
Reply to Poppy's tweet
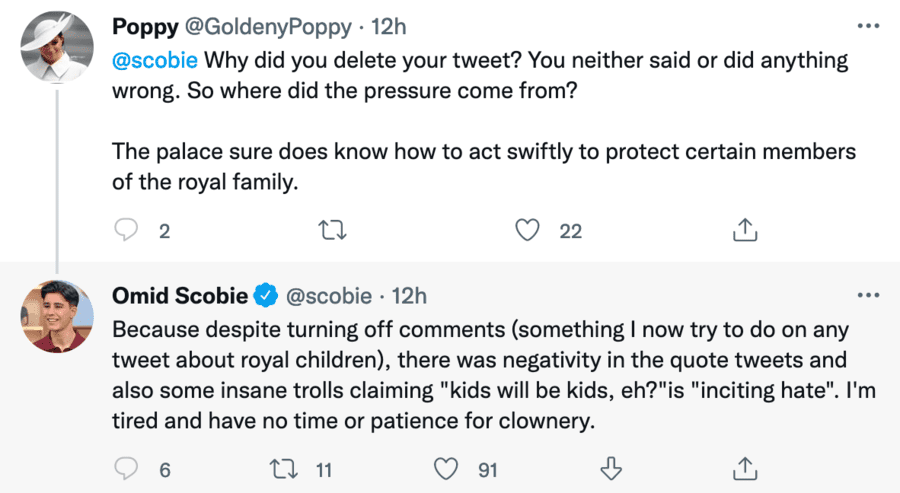[x=126, y=231]
